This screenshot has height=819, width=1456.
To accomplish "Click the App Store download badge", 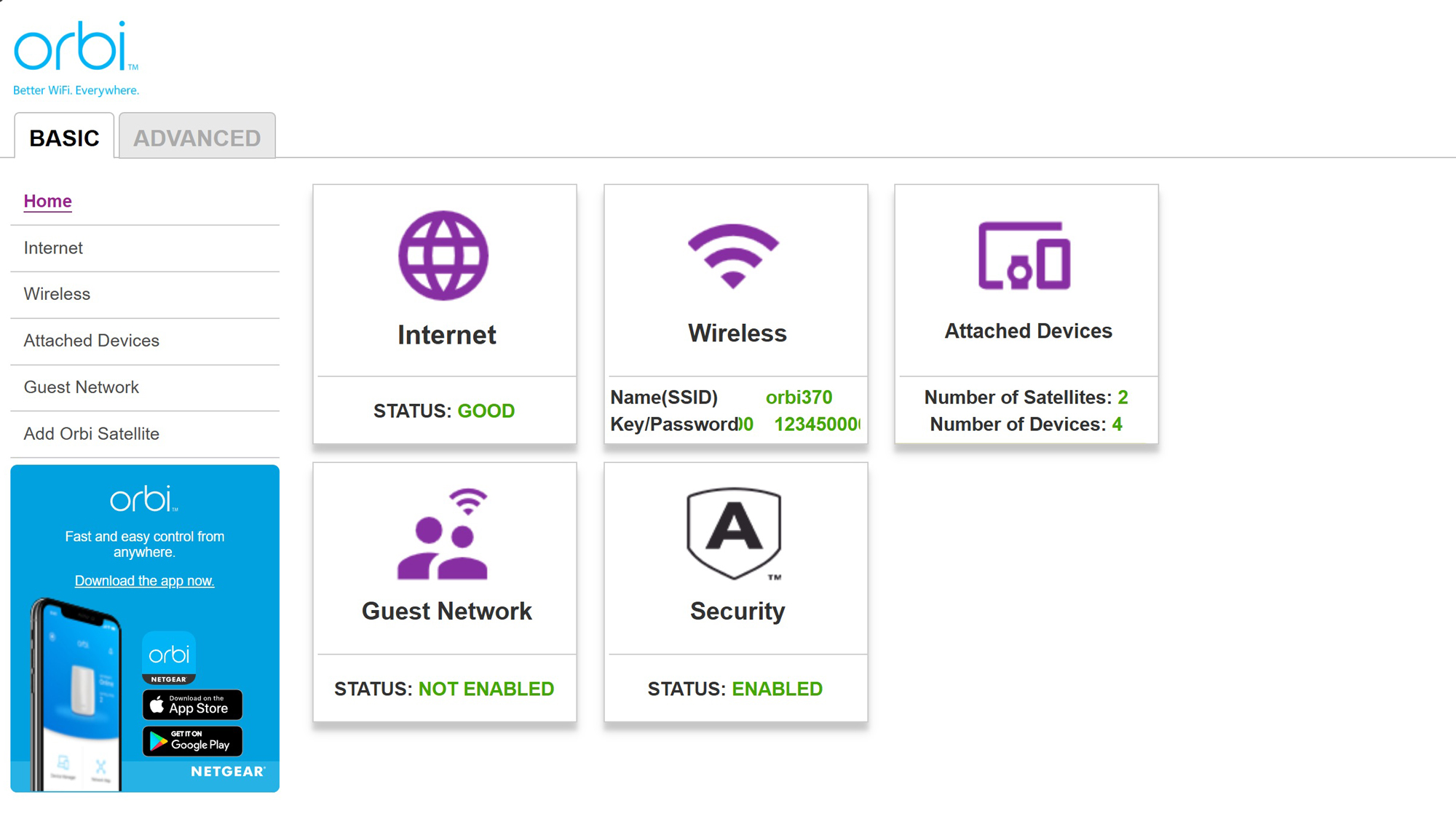I will pyautogui.click(x=192, y=705).
